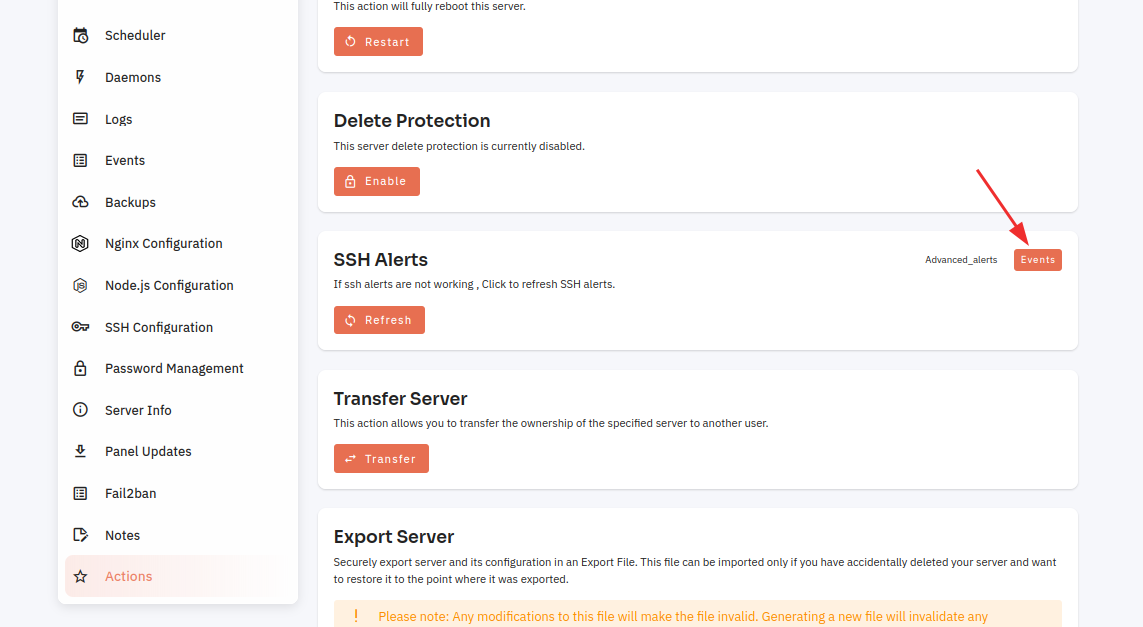Image resolution: width=1143 pixels, height=627 pixels.
Task: Click the Nginx Configuration hexagon icon
Action: click(80, 244)
